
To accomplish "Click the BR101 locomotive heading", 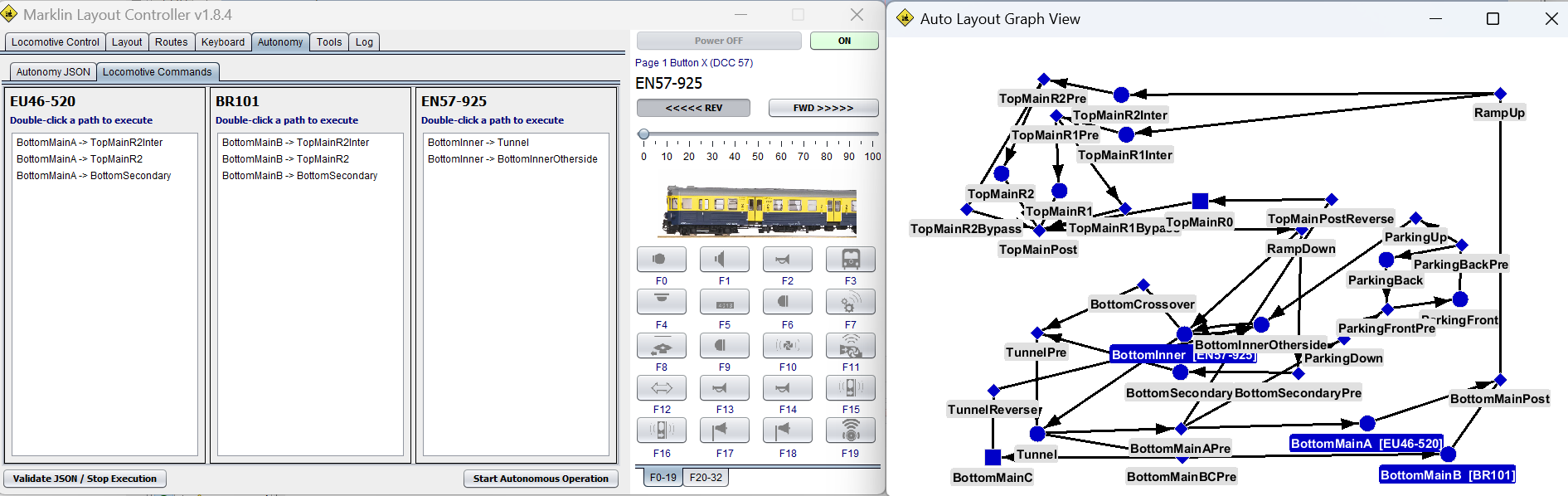I will pyautogui.click(x=237, y=101).
